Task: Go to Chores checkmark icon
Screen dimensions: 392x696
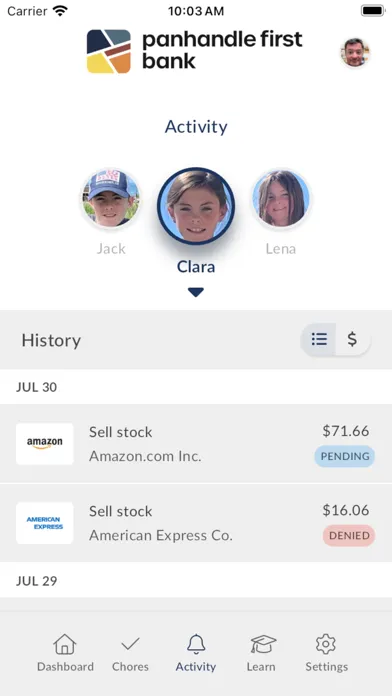Action: click(x=130, y=644)
